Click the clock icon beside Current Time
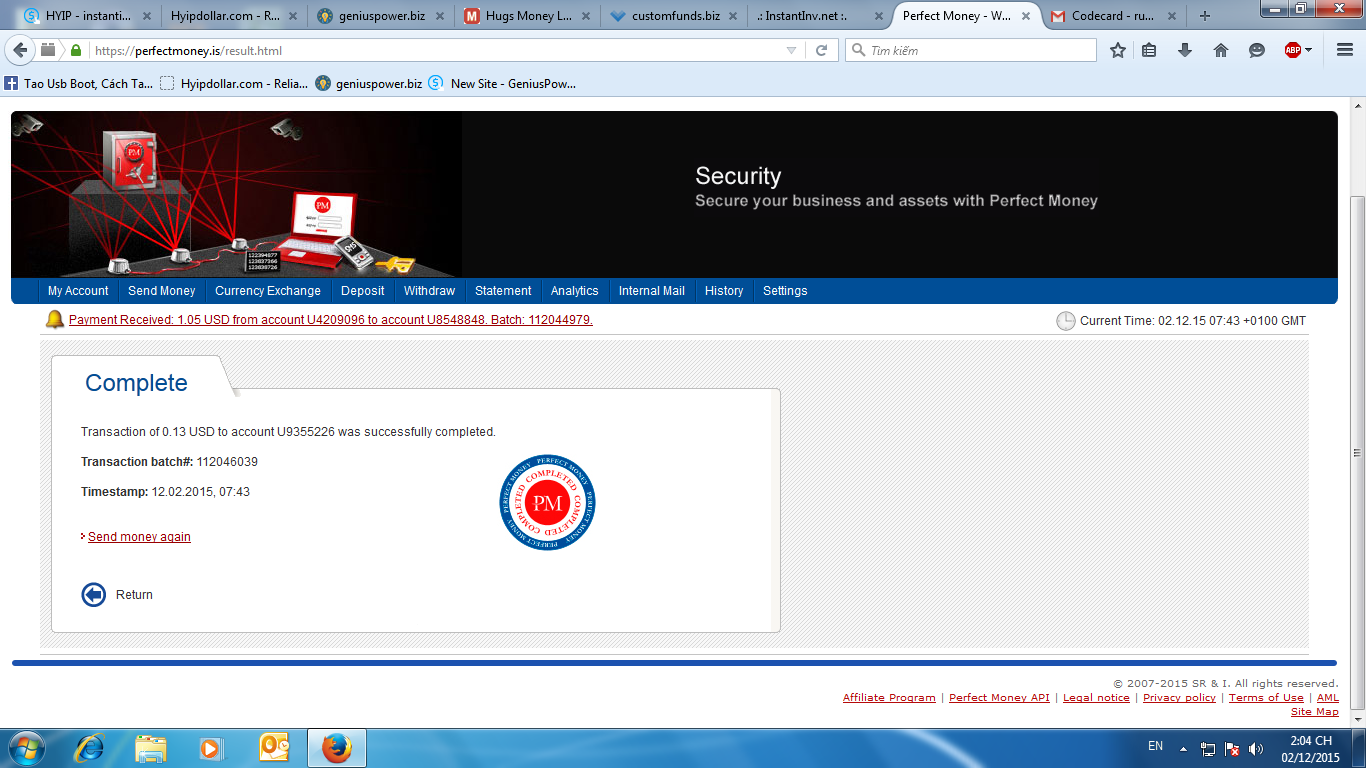 [1066, 321]
